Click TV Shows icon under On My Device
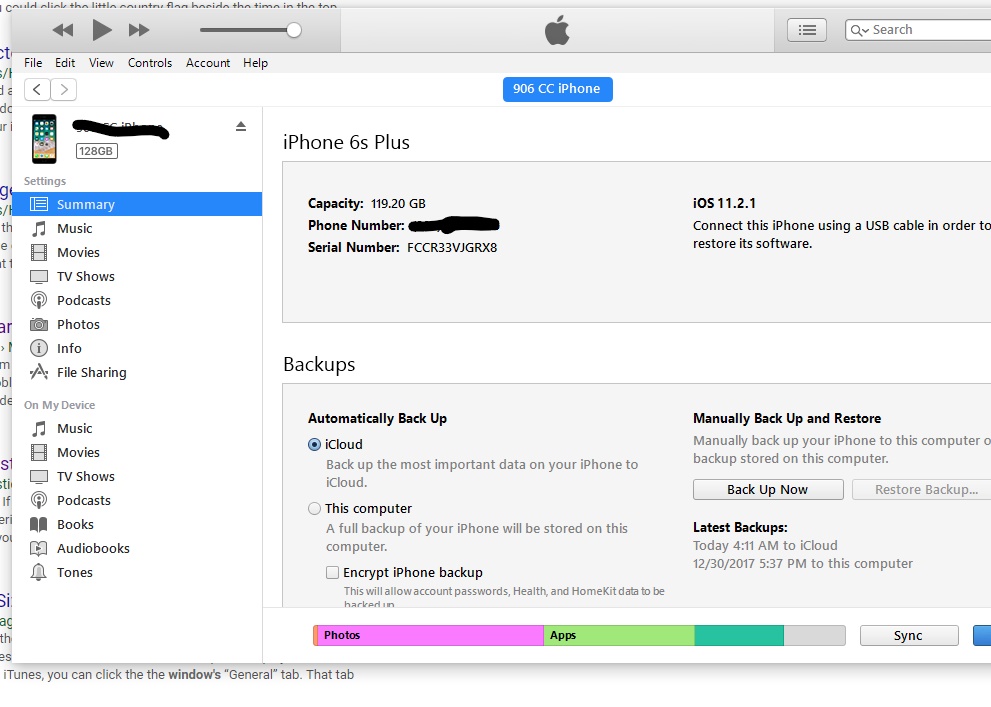Screen dimensions: 991x707 (x=39, y=476)
